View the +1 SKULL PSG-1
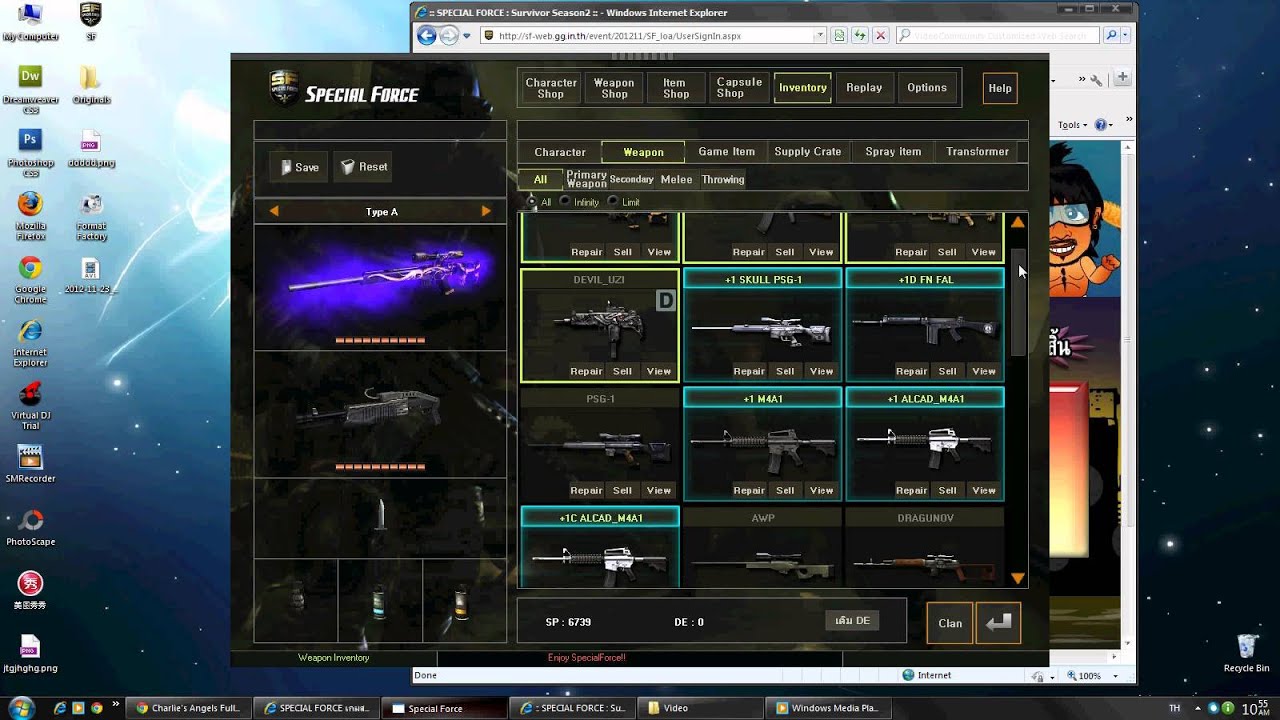This screenshot has width=1280, height=720. pyautogui.click(x=821, y=371)
